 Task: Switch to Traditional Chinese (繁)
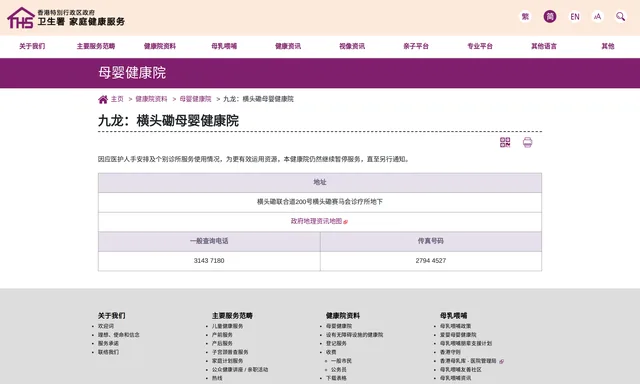(525, 16)
